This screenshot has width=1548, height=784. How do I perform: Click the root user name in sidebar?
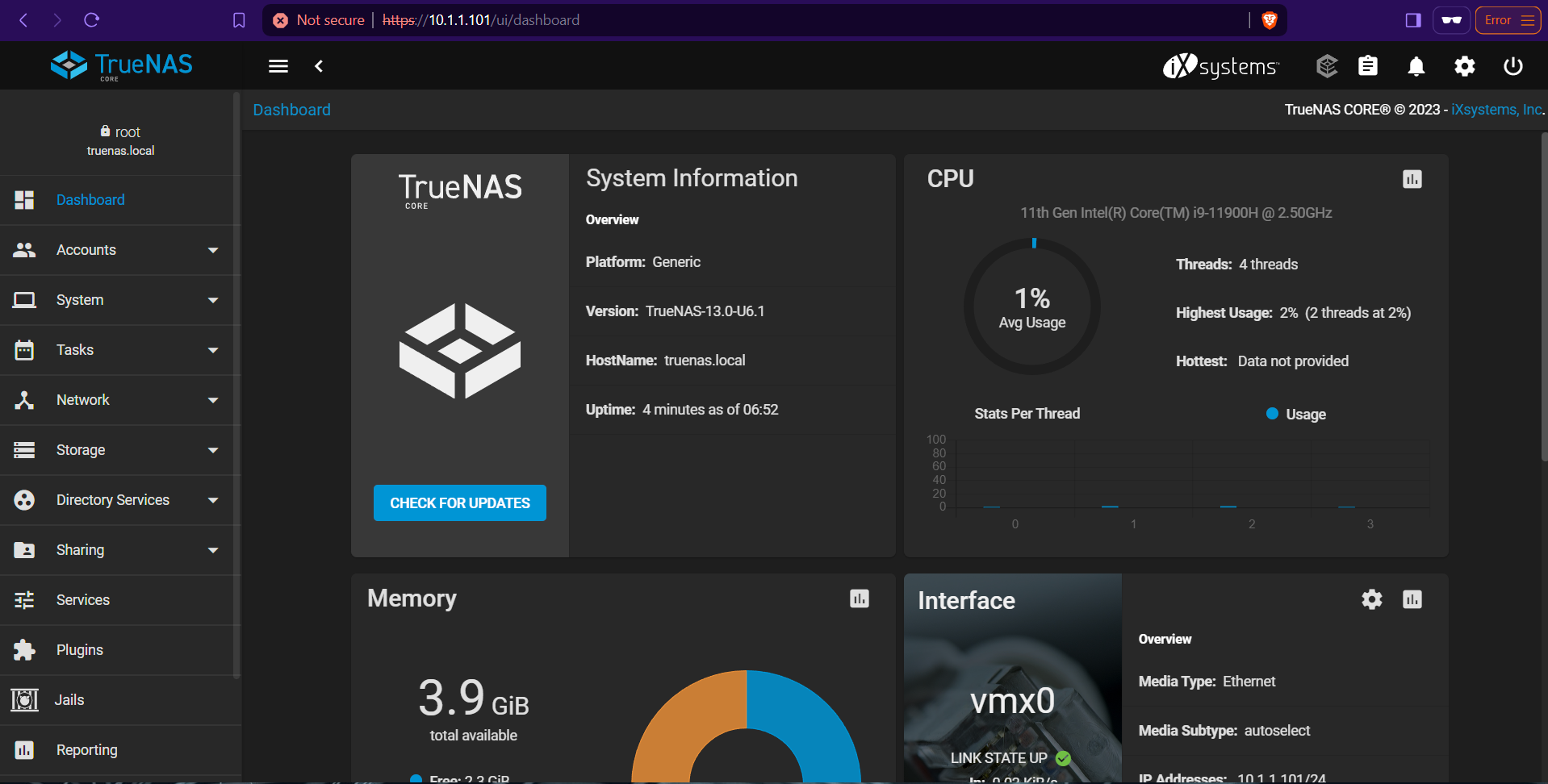point(128,131)
